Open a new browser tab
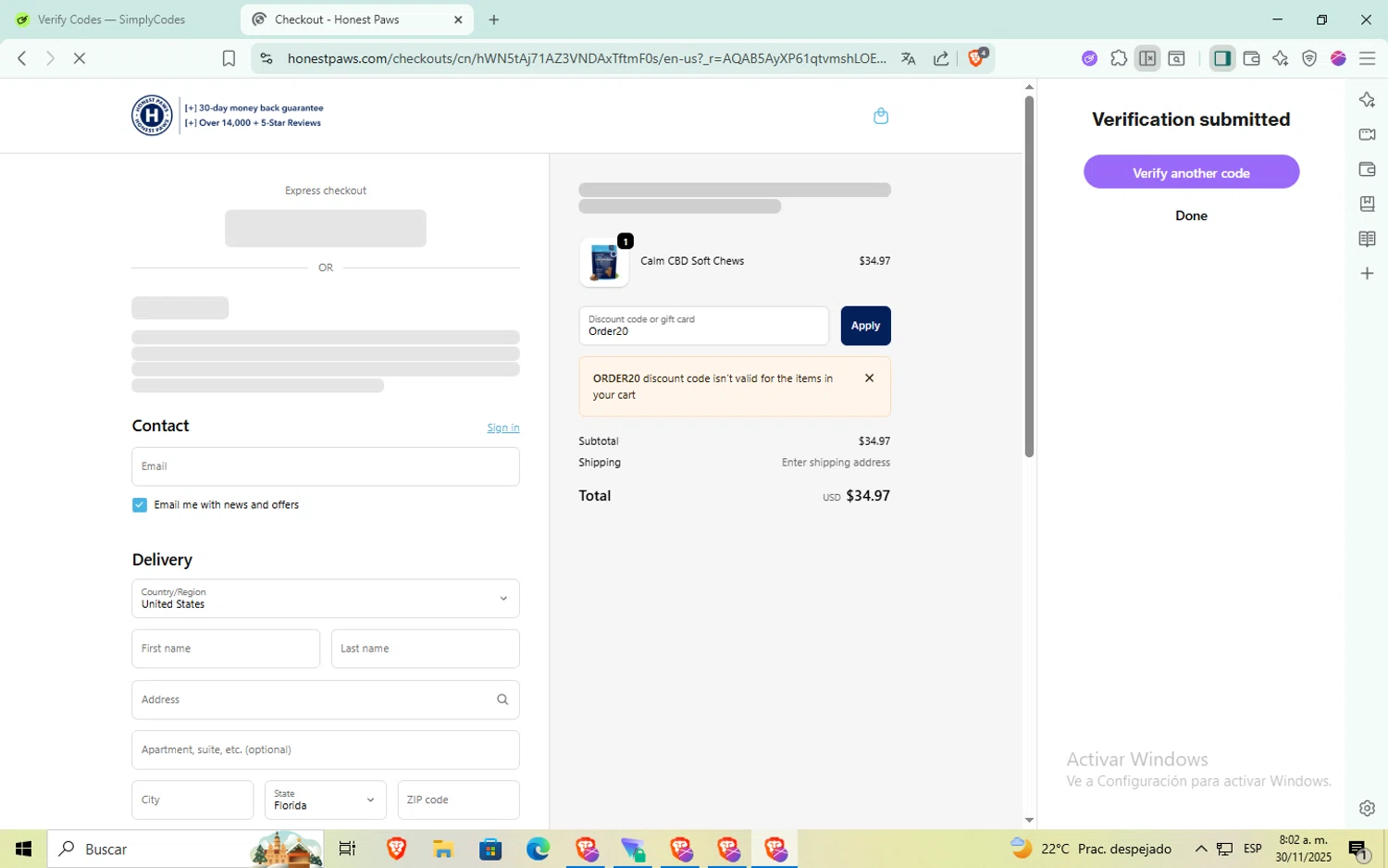This screenshot has height=868, width=1388. (x=494, y=19)
